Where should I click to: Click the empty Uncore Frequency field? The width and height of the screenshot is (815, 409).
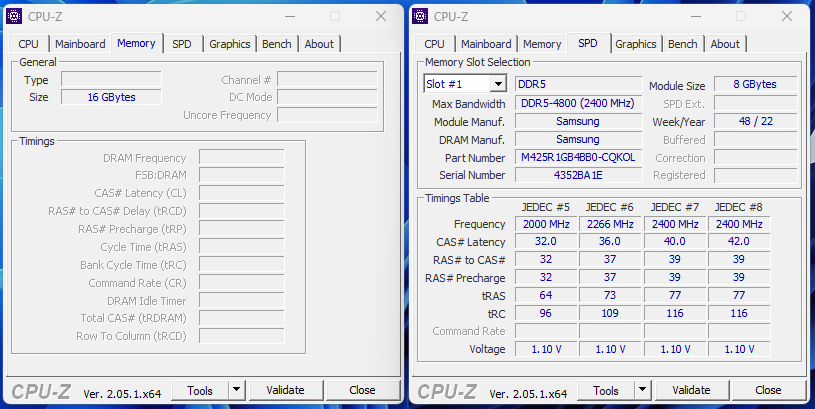pos(327,115)
